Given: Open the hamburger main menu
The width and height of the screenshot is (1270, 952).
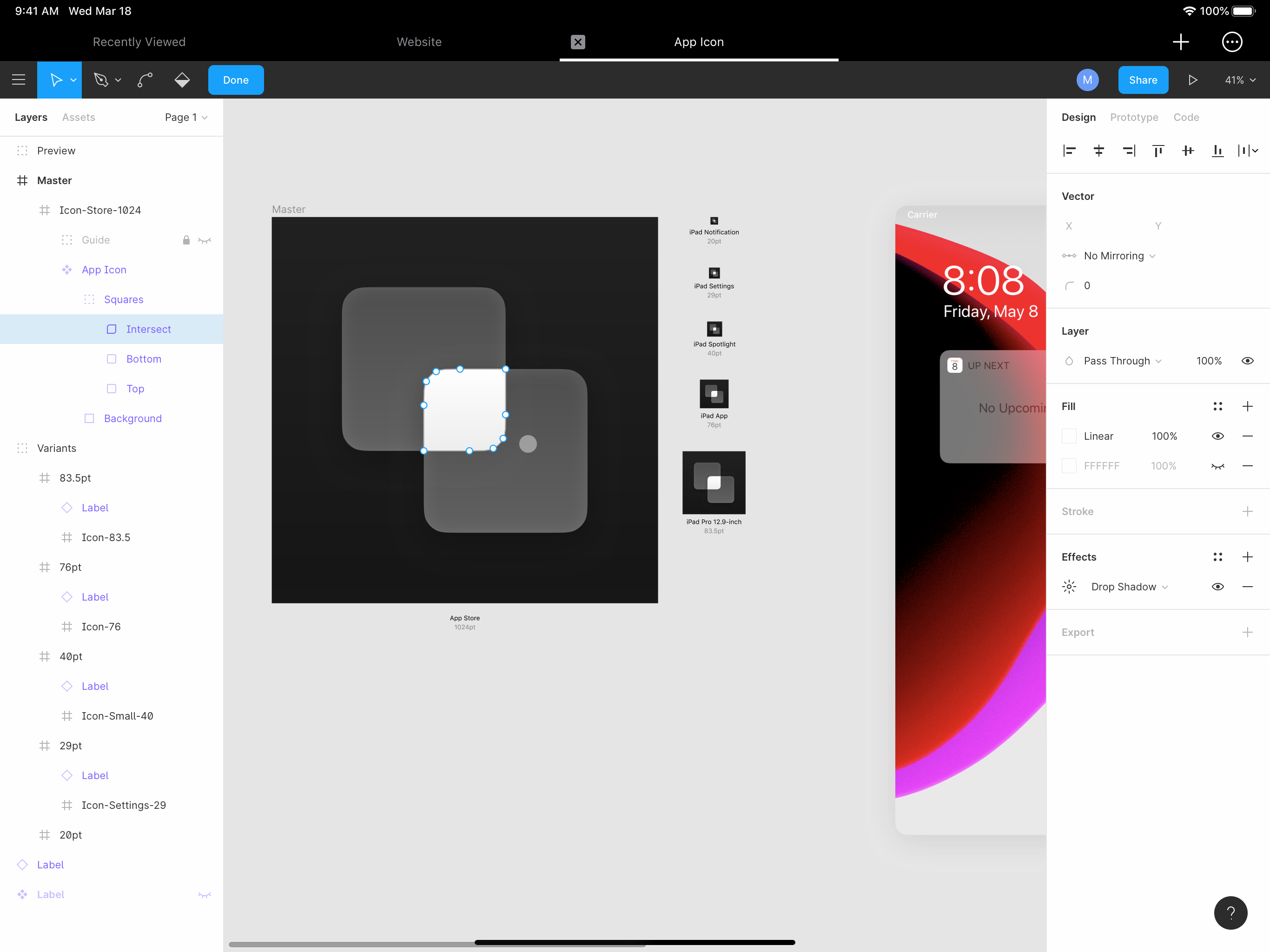Looking at the screenshot, I should [19, 80].
